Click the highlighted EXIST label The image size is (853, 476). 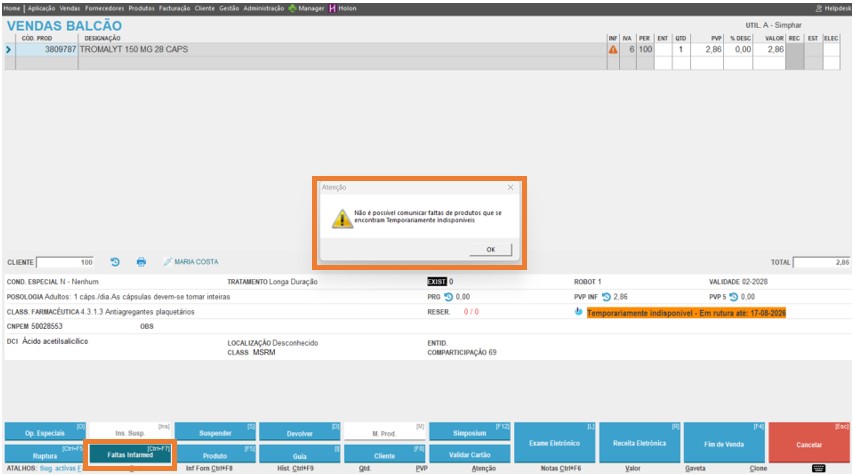point(436,282)
